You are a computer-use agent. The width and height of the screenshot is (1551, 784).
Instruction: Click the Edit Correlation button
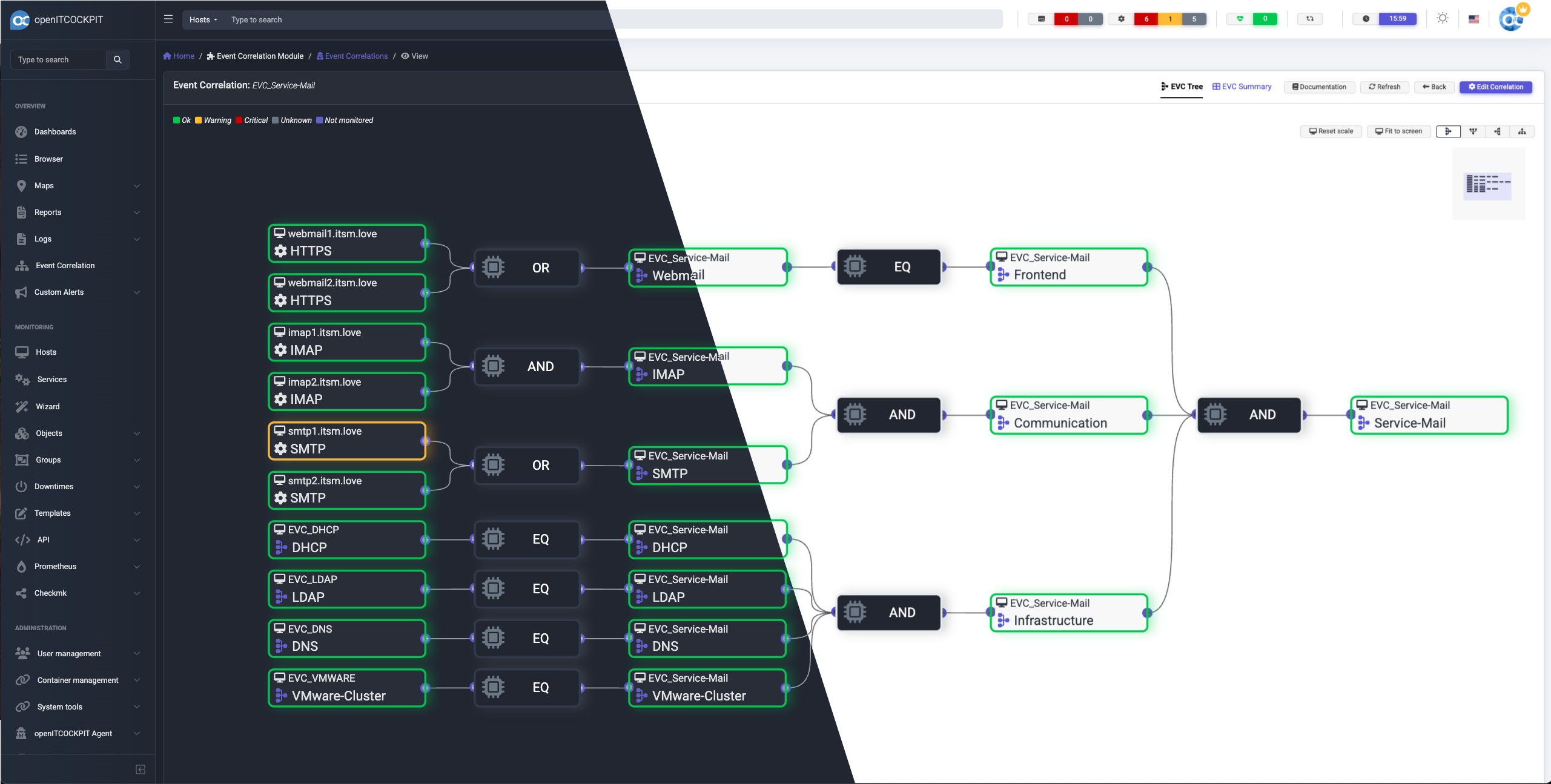point(1495,87)
